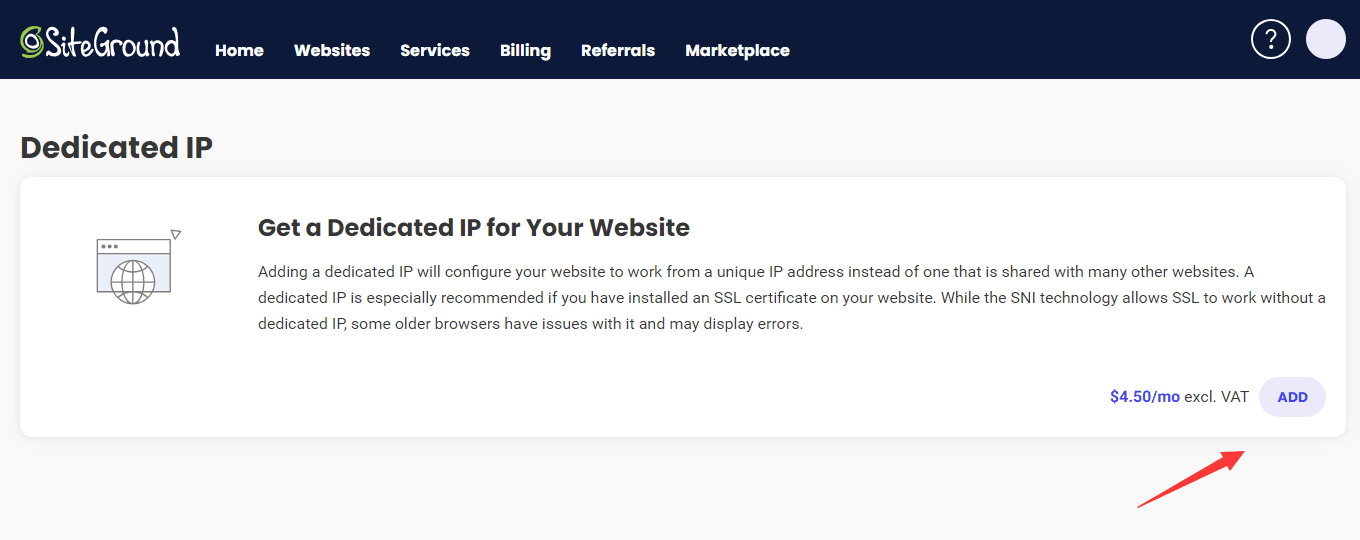Open the help question mark icon

click(1270, 39)
